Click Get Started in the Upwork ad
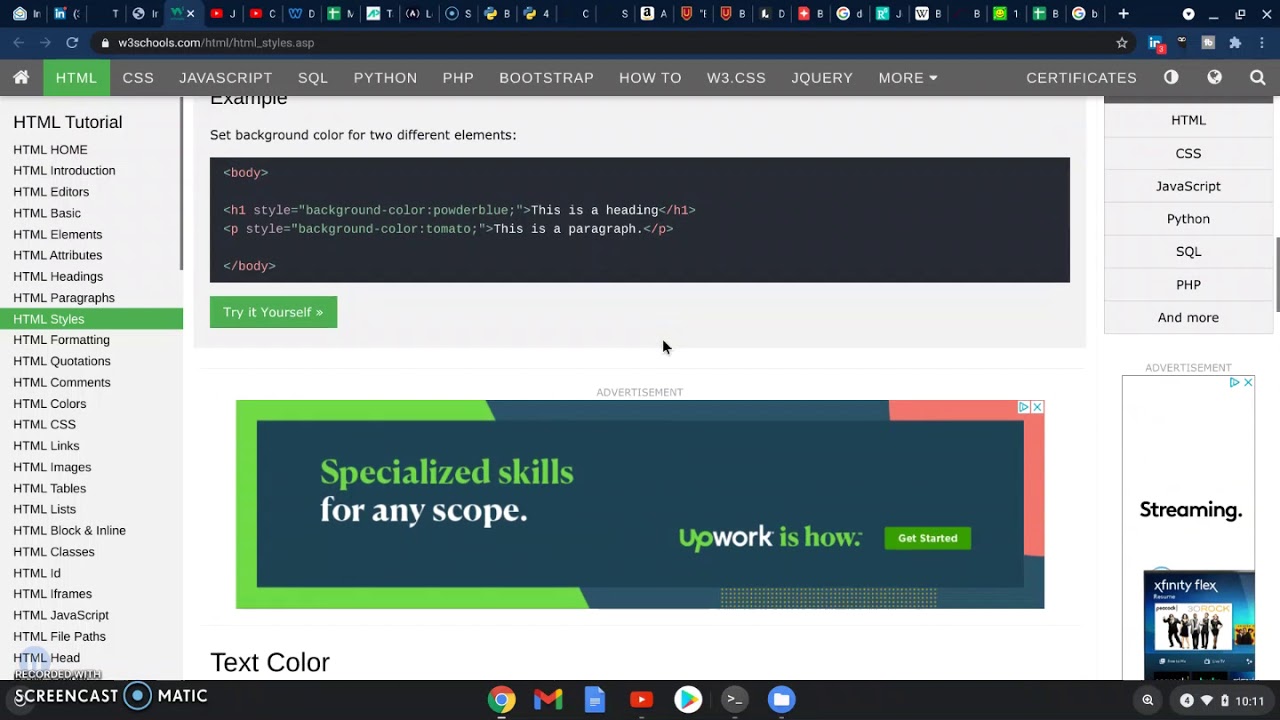This screenshot has height=720, width=1280. point(927,538)
